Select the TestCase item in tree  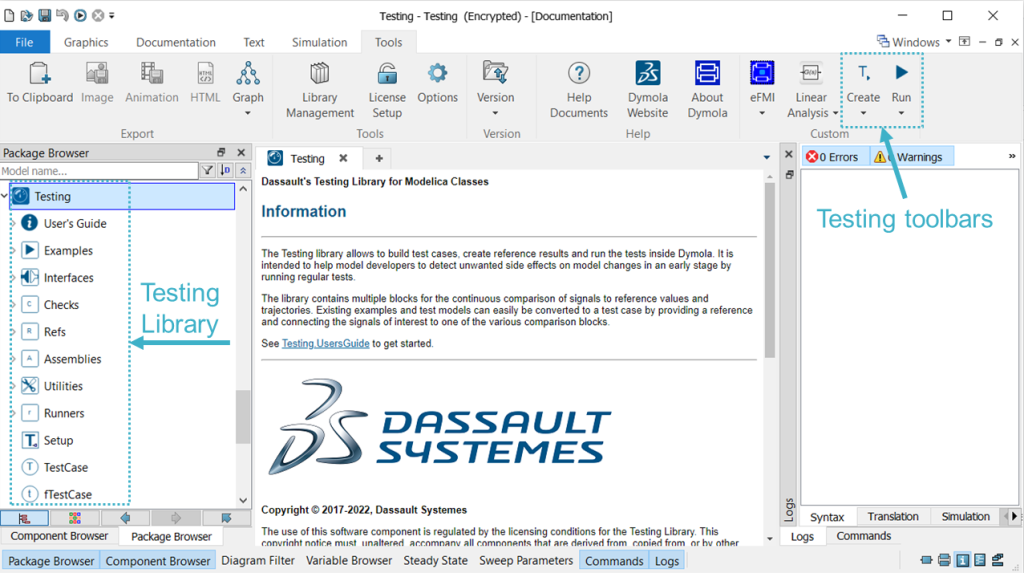[65, 467]
